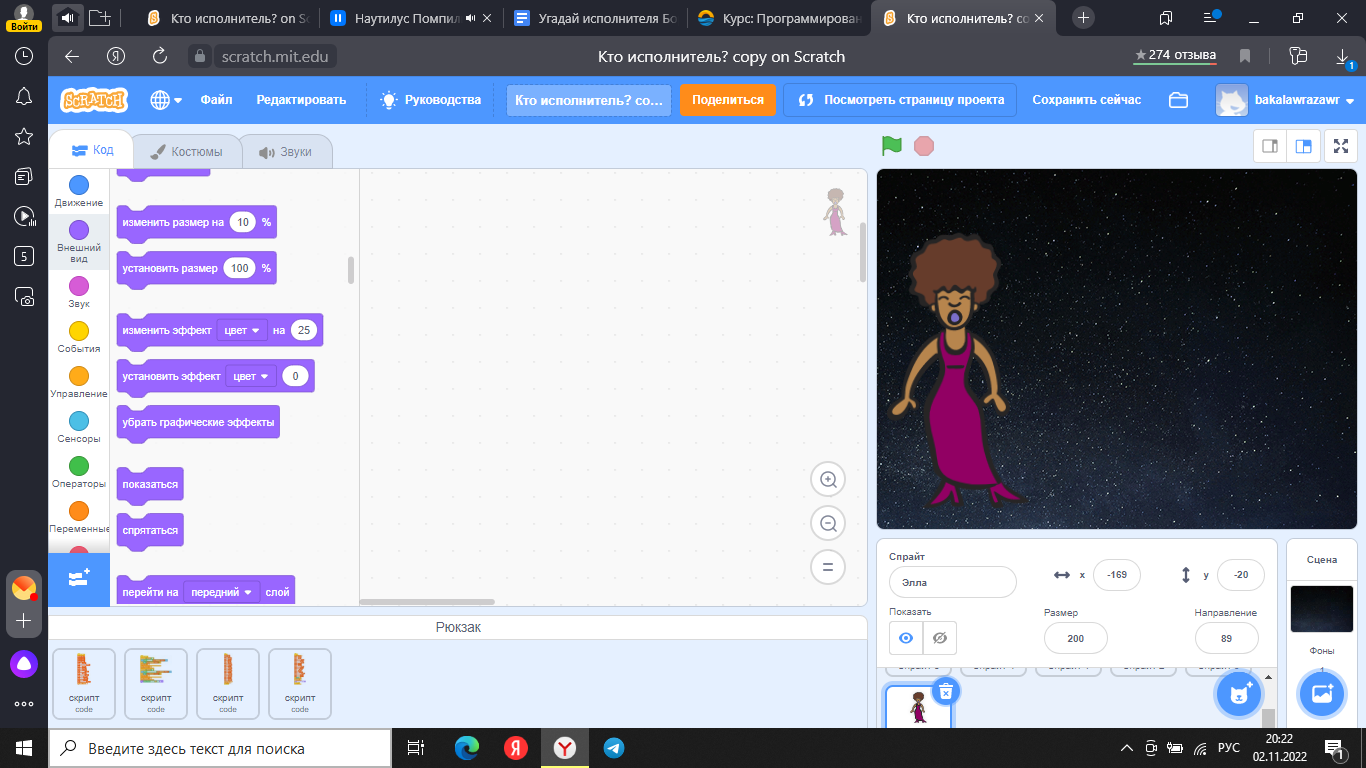Image resolution: width=1366 pixels, height=768 pixels.
Task: Enter full screen stage mode
Action: 1341,146
